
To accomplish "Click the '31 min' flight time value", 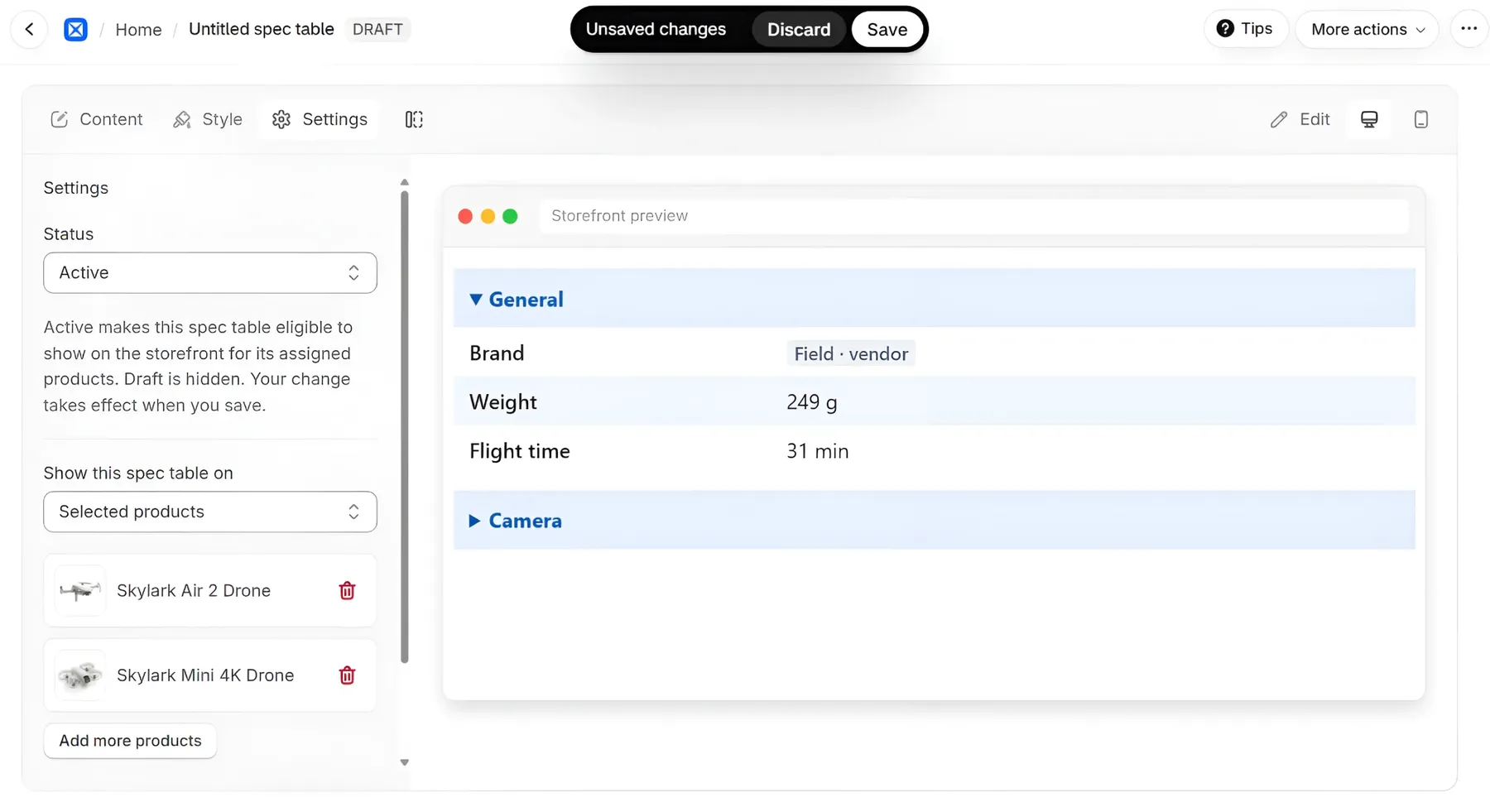I will pyautogui.click(x=818, y=451).
